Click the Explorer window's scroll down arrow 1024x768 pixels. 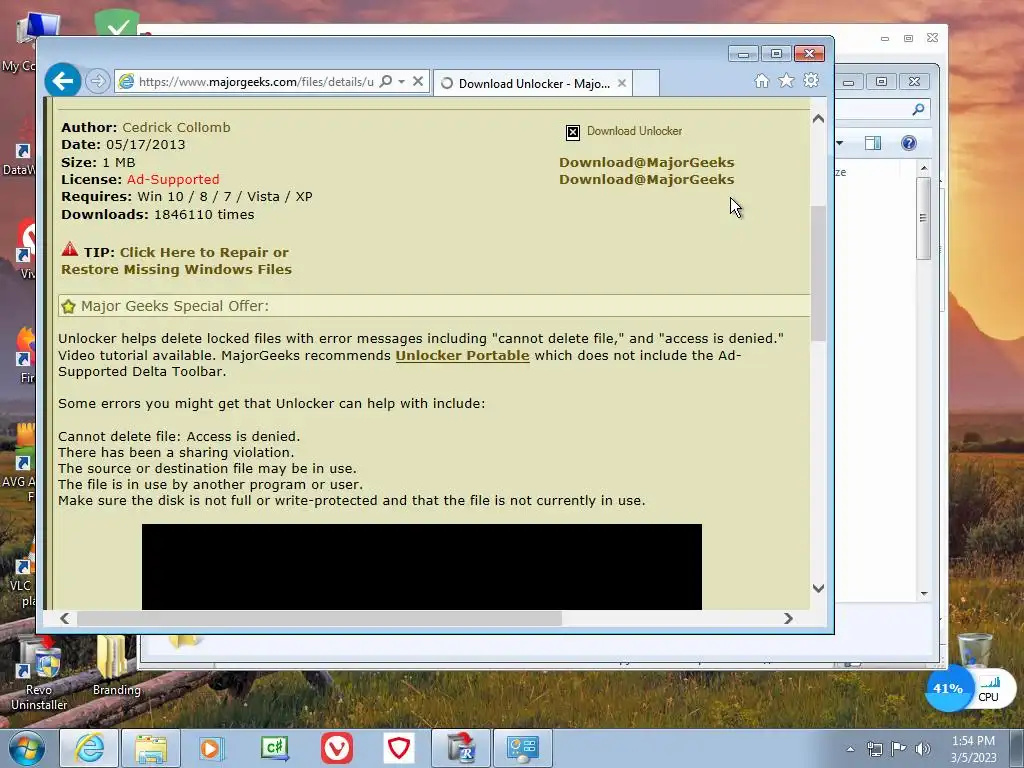click(923, 594)
